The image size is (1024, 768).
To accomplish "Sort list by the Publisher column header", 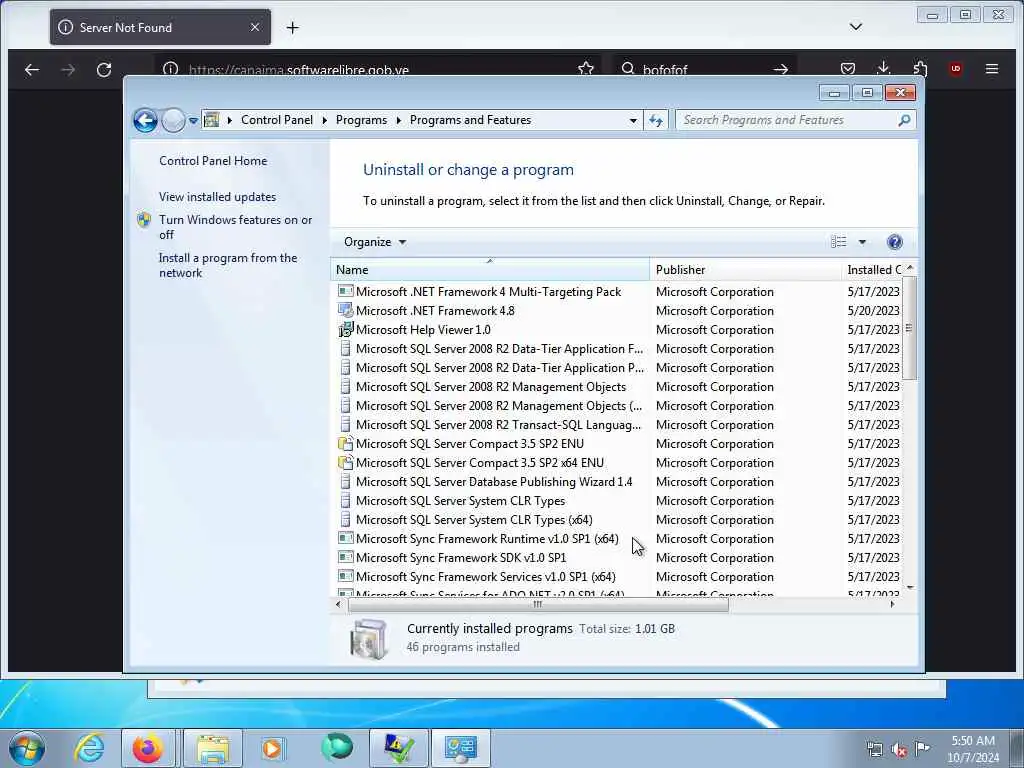I will [745, 270].
